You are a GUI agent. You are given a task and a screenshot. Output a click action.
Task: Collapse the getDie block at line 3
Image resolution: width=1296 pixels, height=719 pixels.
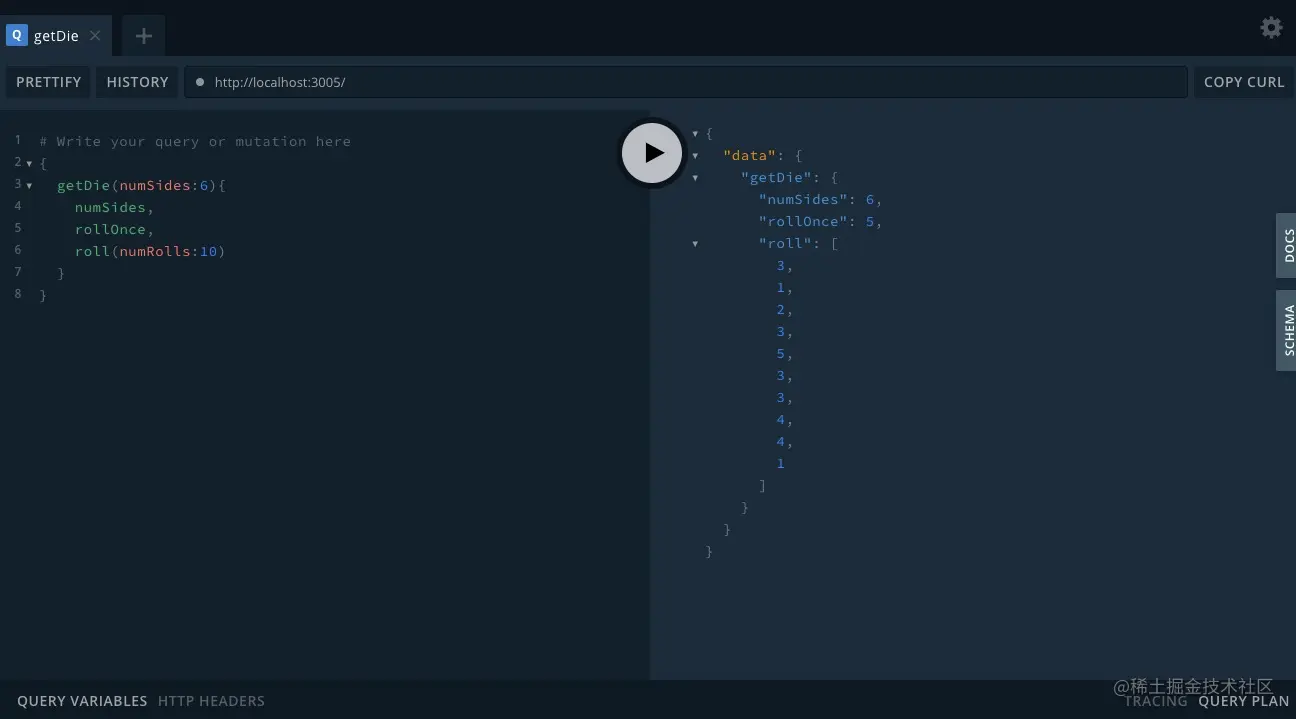29,186
